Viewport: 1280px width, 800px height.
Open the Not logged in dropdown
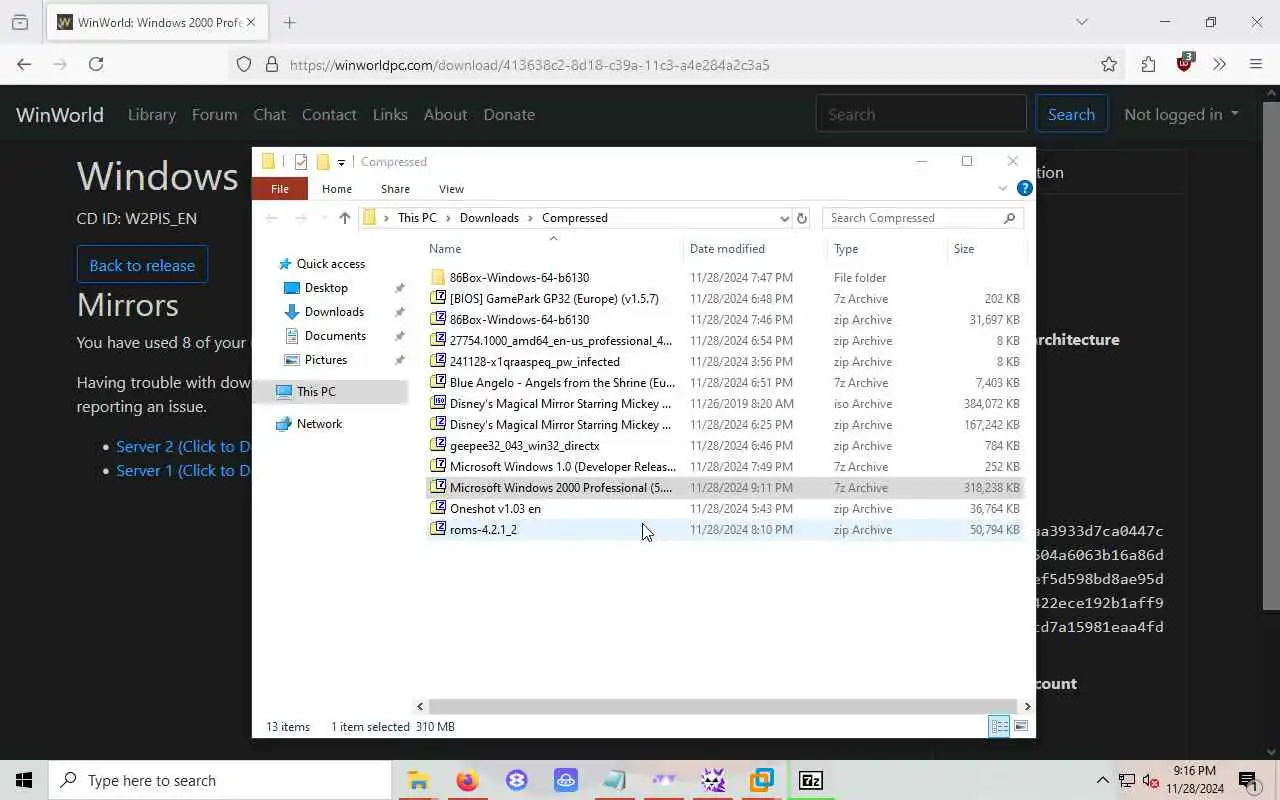1181,114
